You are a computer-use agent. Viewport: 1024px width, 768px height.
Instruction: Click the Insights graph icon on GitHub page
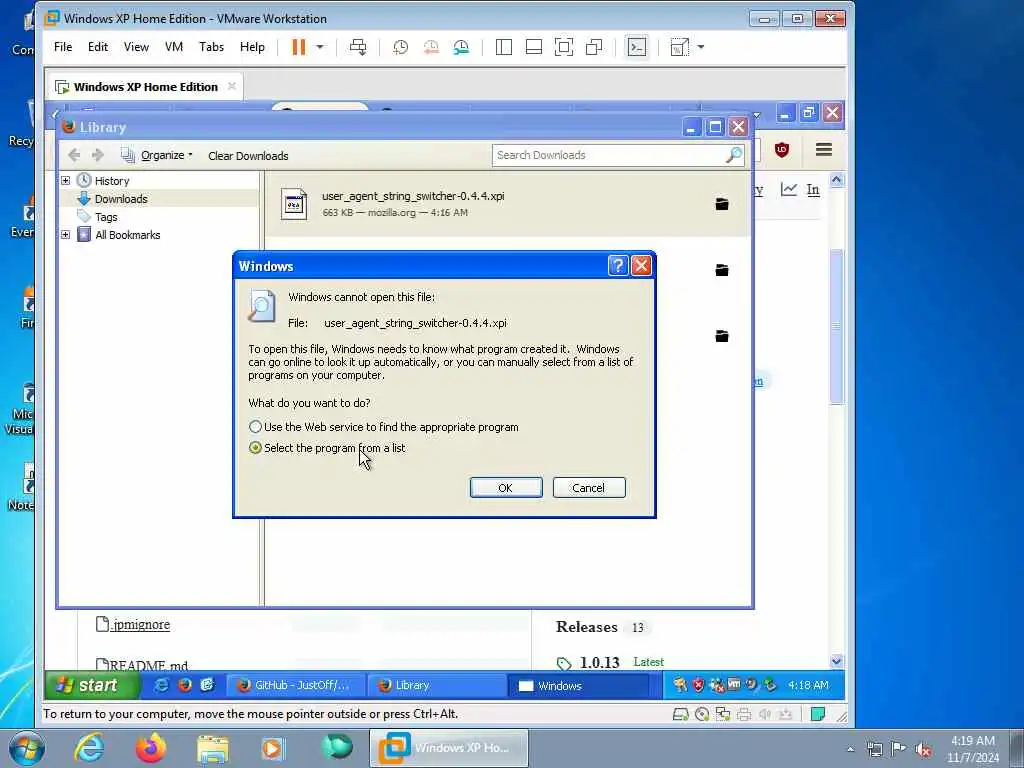pyautogui.click(x=789, y=189)
